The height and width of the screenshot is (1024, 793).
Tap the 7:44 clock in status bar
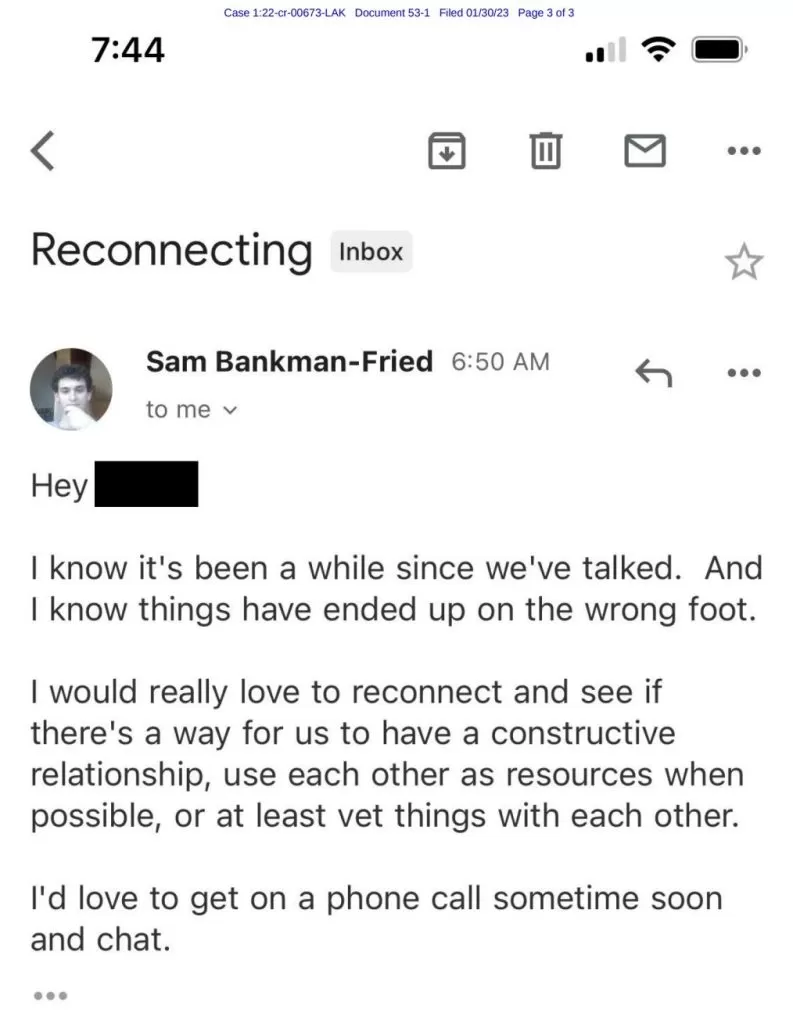tap(128, 49)
